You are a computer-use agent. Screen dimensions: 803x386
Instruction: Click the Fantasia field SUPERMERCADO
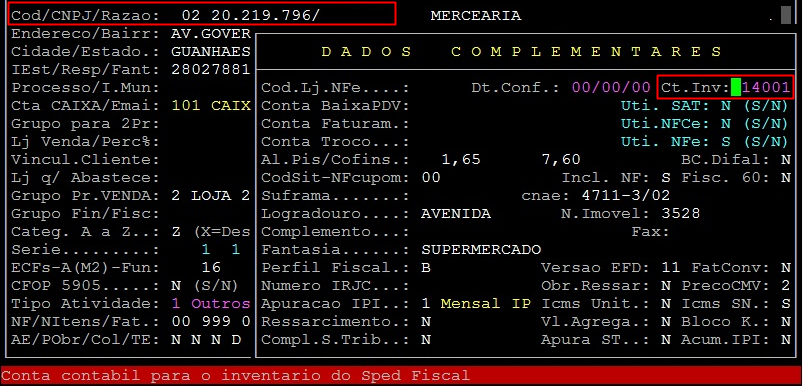(481, 250)
